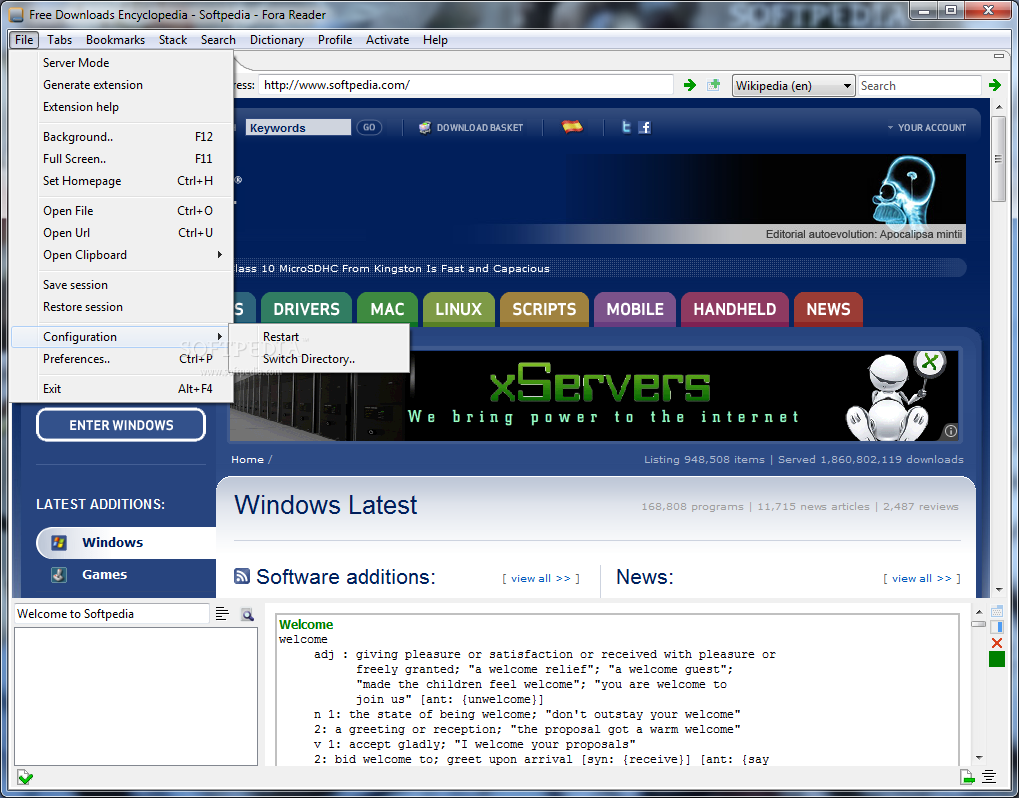Click the add-tab icon with green plus
The height and width of the screenshot is (798, 1019).
coord(714,85)
